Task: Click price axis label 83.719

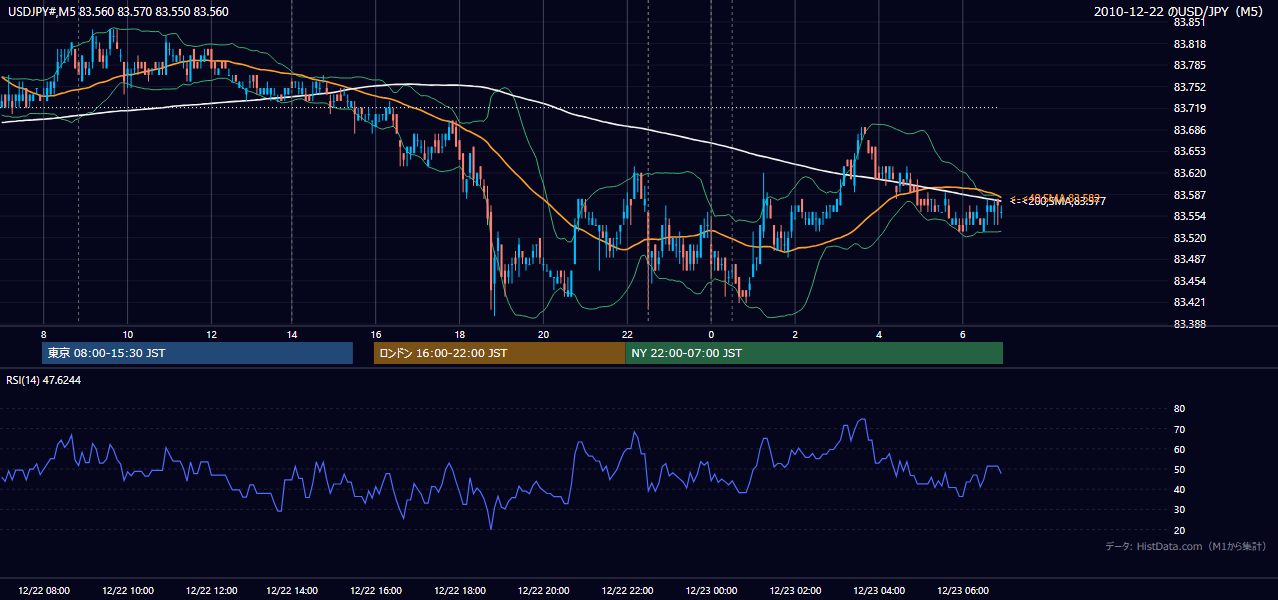Action: click(x=1189, y=109)
